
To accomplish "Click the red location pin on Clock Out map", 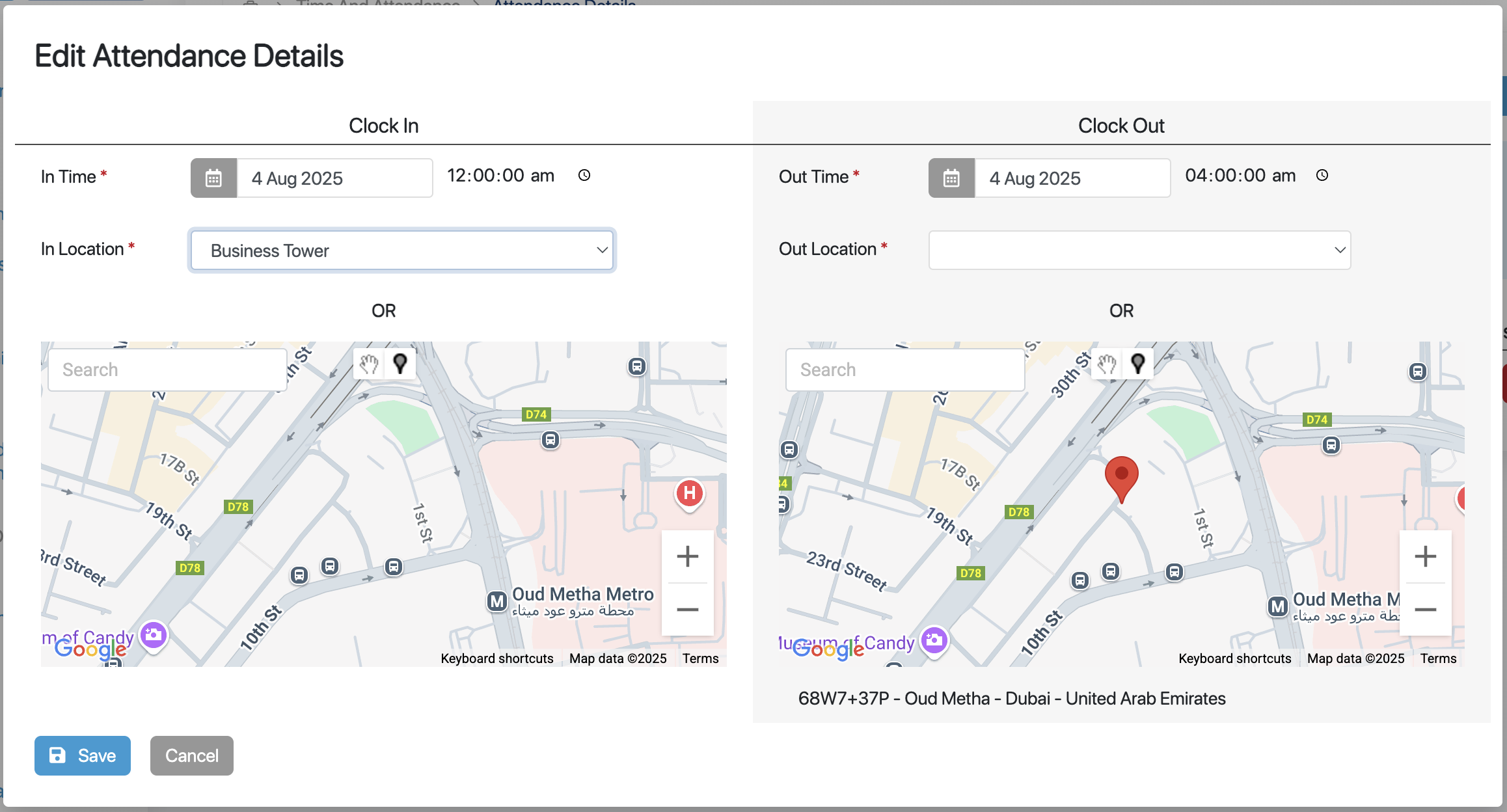I will pyautogui.click(x=1120, y=477).
